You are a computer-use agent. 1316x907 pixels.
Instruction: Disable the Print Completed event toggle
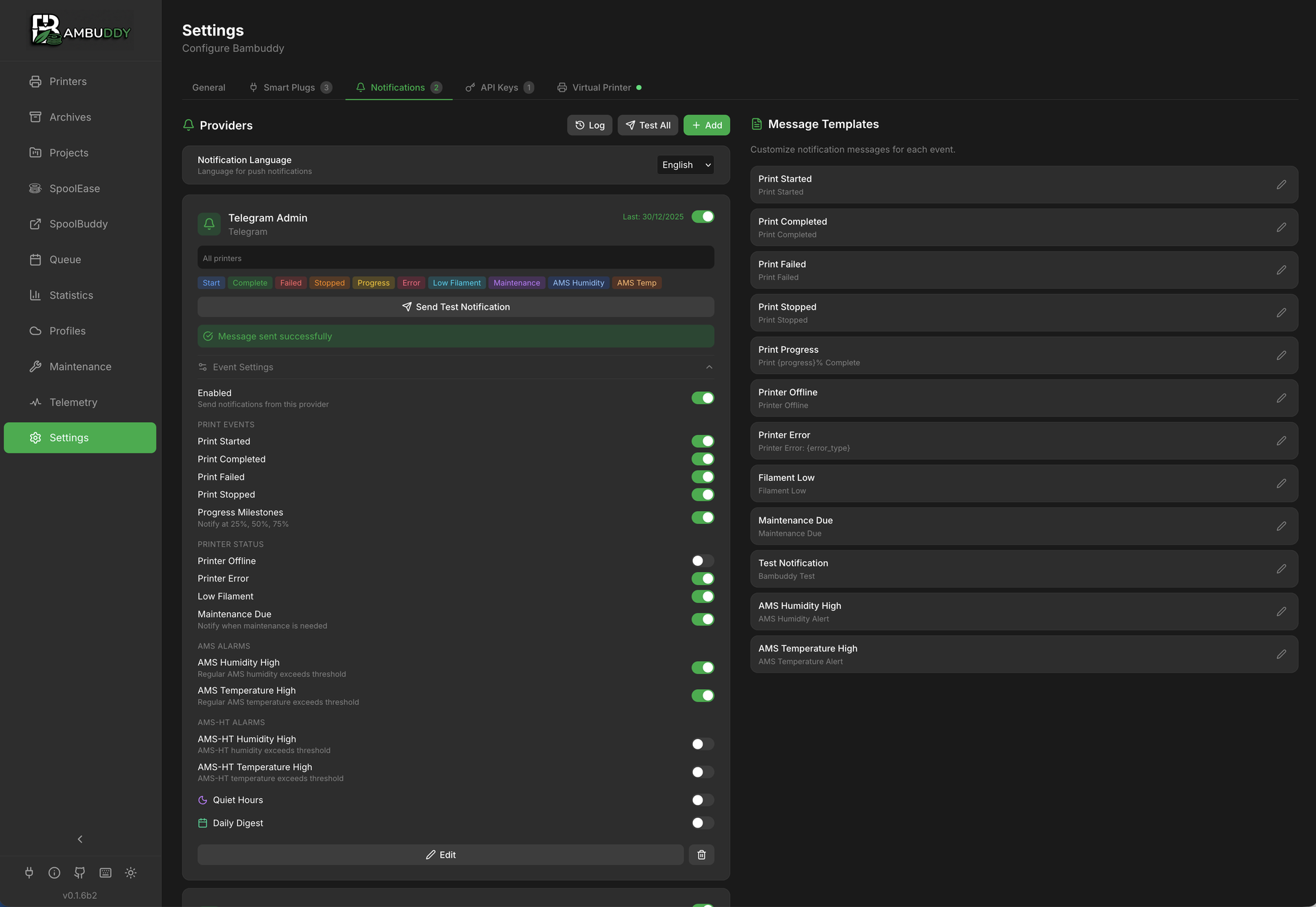coord(703,459)
